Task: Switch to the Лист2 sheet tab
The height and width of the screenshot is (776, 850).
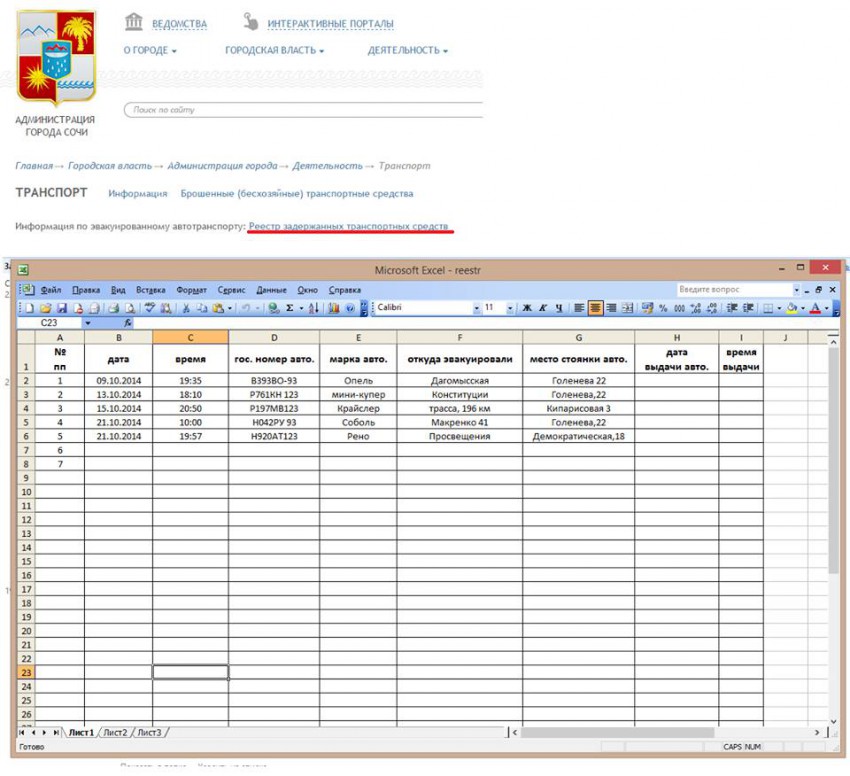Action: pyautogui.click(x=116, y=733)
